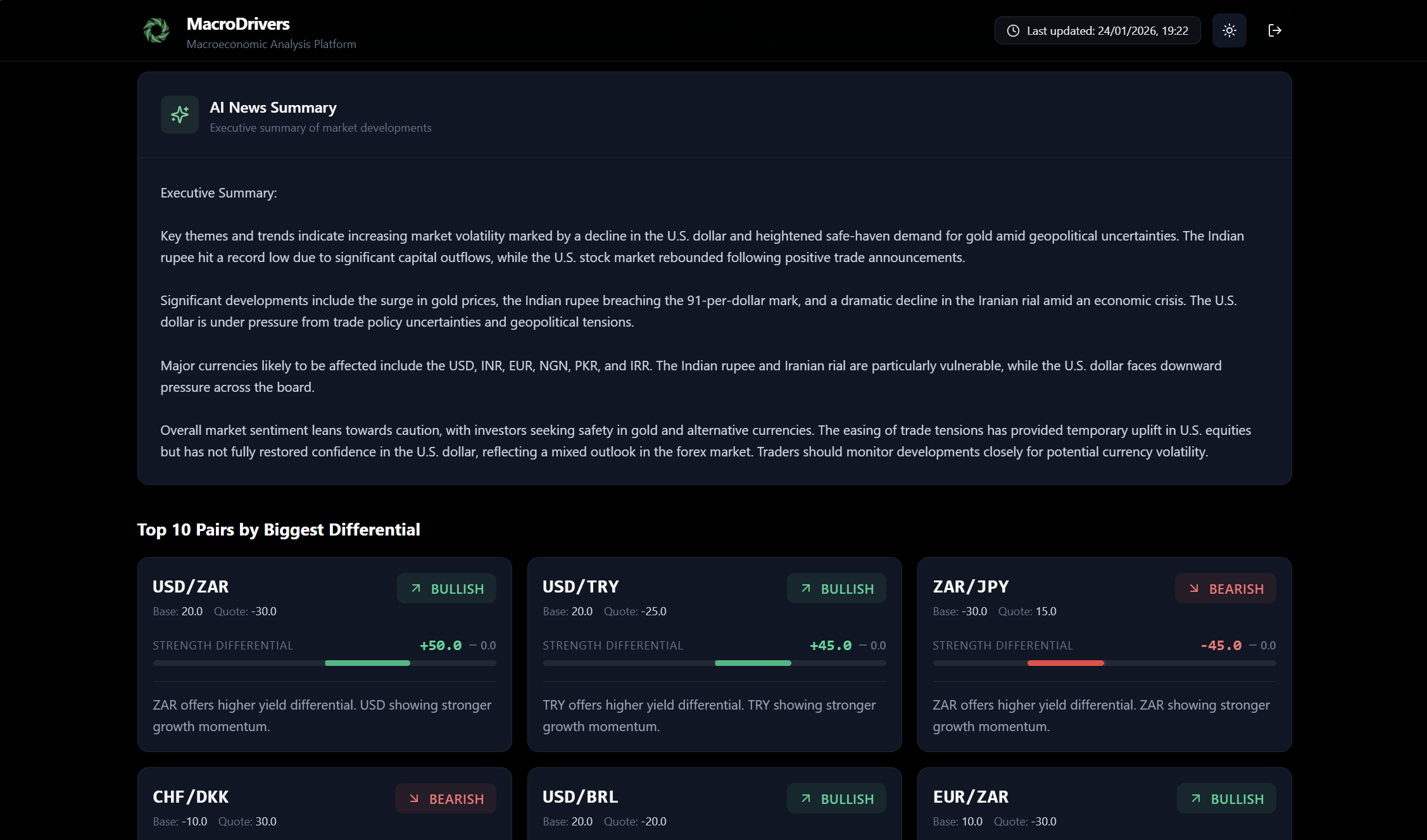
Task: Click the USD/ZAR green strength differential bar
Action: (367, 663)
